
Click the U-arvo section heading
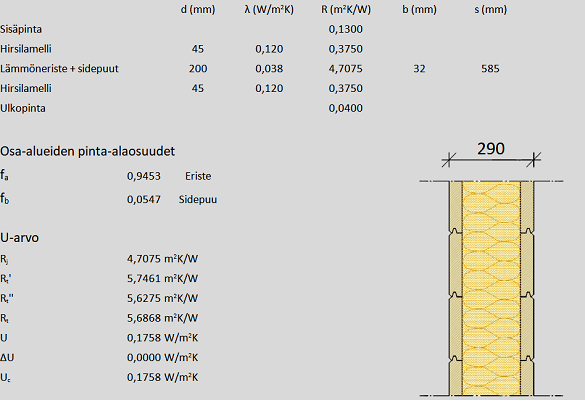point(19,238)
